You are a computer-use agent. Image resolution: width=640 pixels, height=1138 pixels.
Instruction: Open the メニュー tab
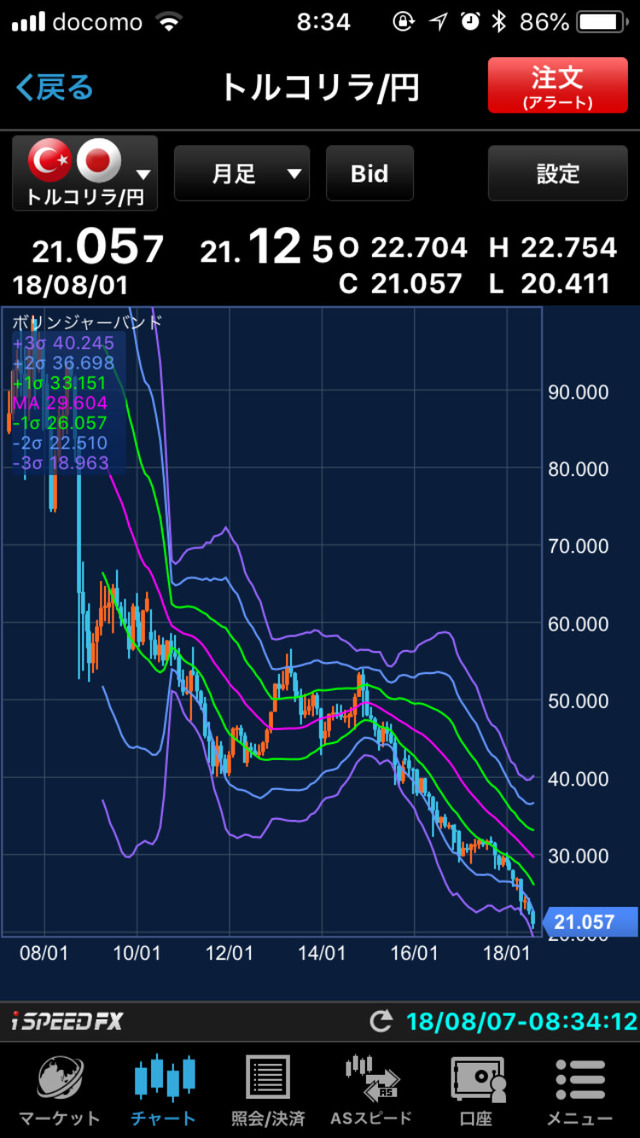pos(580,1091)
